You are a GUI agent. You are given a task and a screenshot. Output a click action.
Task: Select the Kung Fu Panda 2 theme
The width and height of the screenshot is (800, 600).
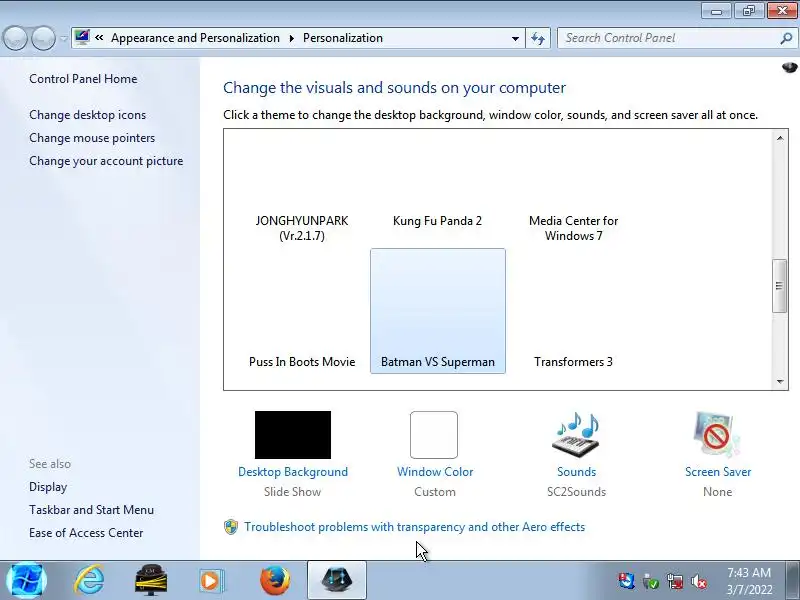tap(437, 221)
